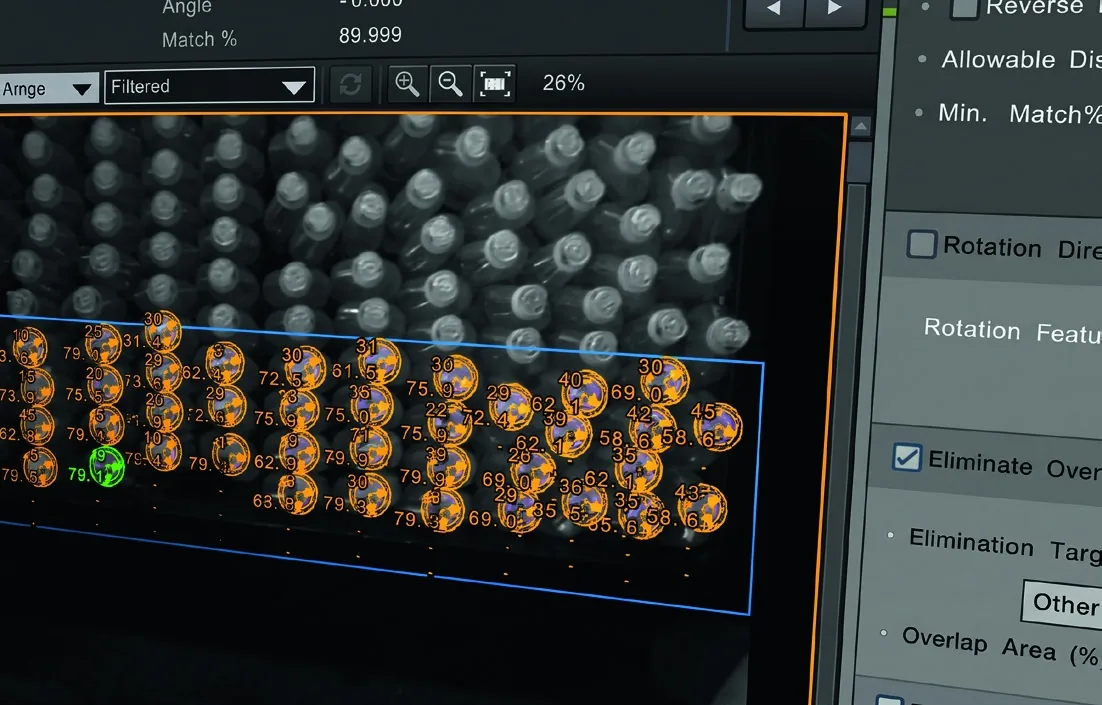Zoom in on the camera image

coord(407,84)
